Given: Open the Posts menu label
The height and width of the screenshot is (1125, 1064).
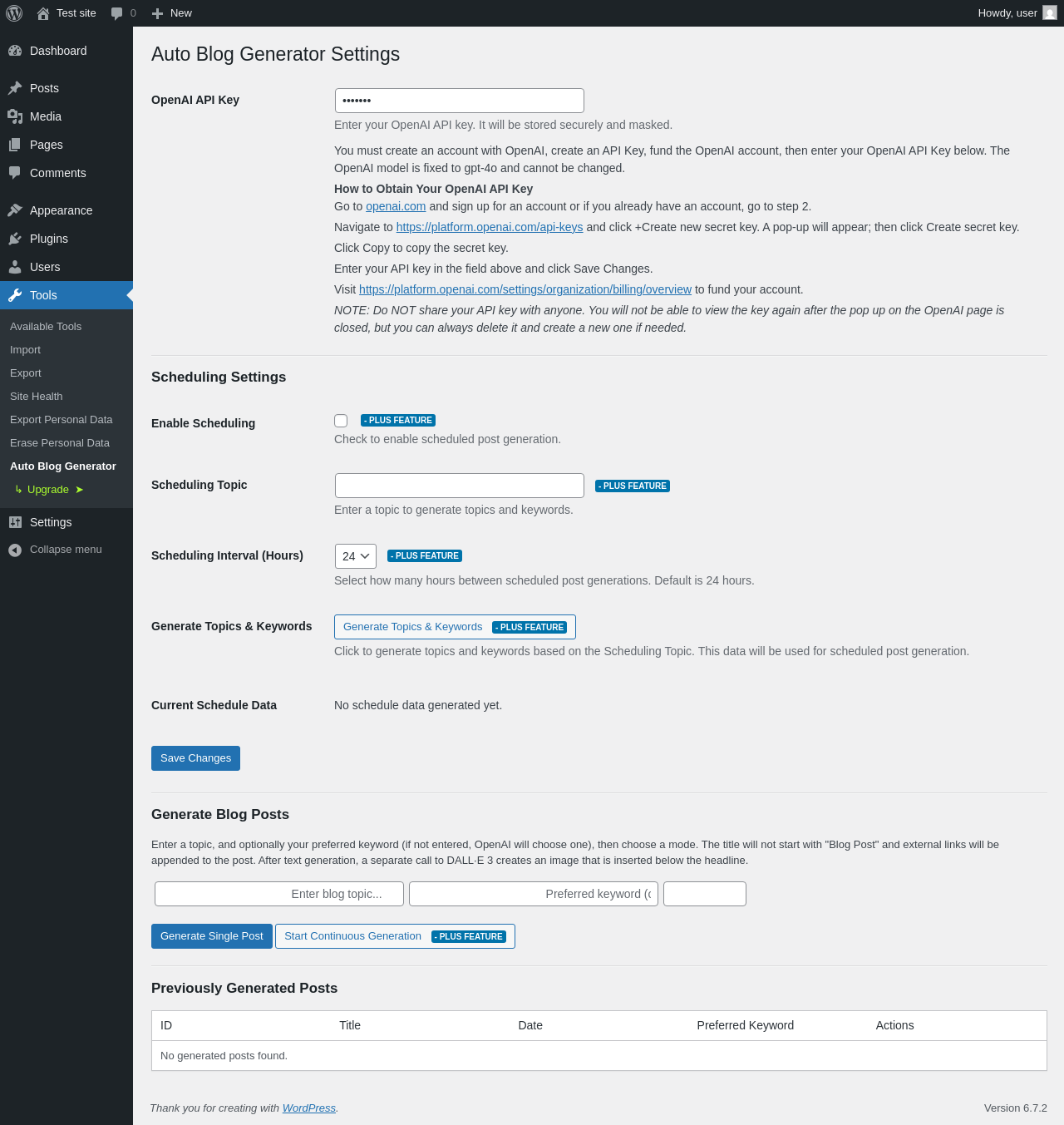Looking at the screenshot, I should pos(44,88).
